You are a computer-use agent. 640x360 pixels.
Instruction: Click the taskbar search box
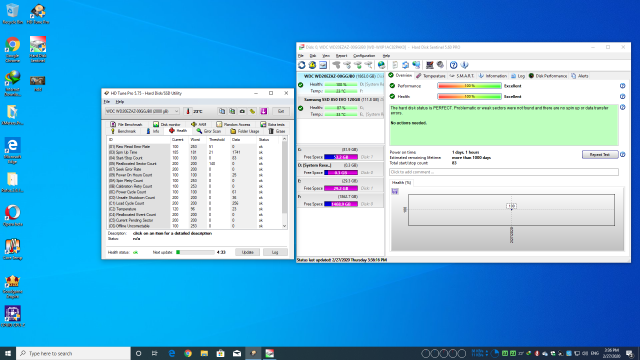(73, 353)
